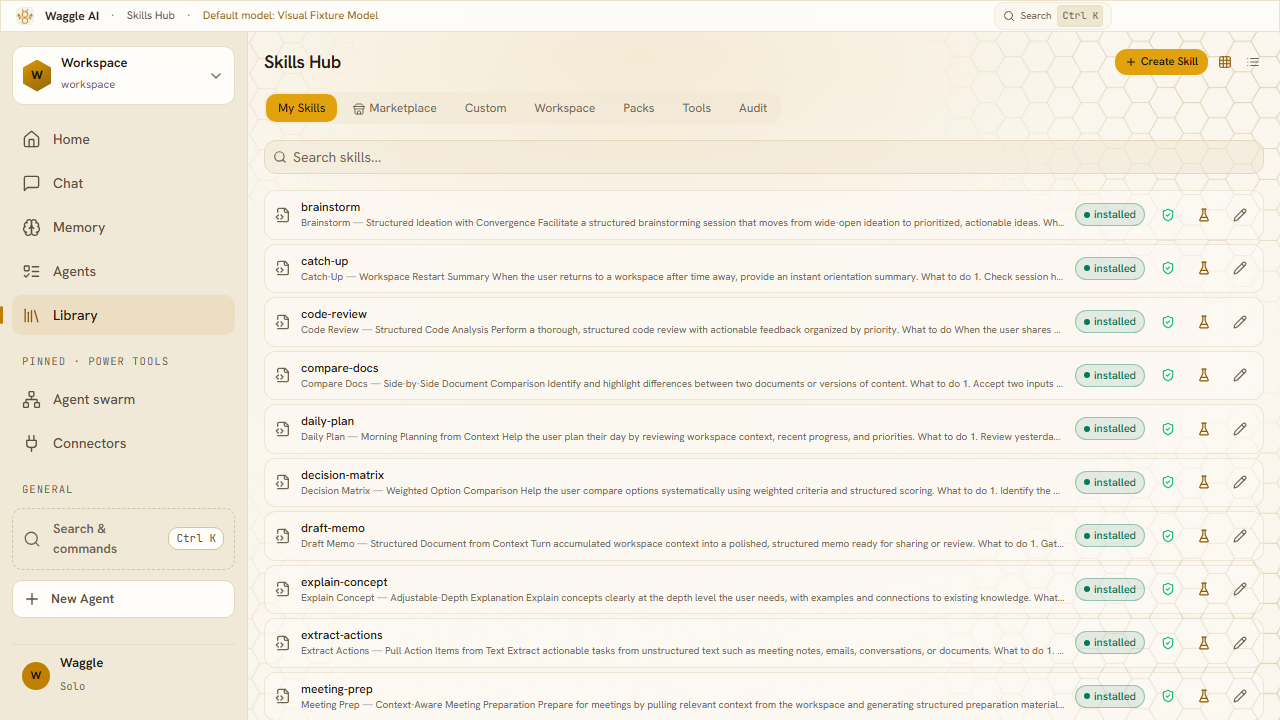The width and height of the screenshot is (1280, 720).
Task: Open Connectors plug icon in sidebar
Action: [x=32, y=443]
